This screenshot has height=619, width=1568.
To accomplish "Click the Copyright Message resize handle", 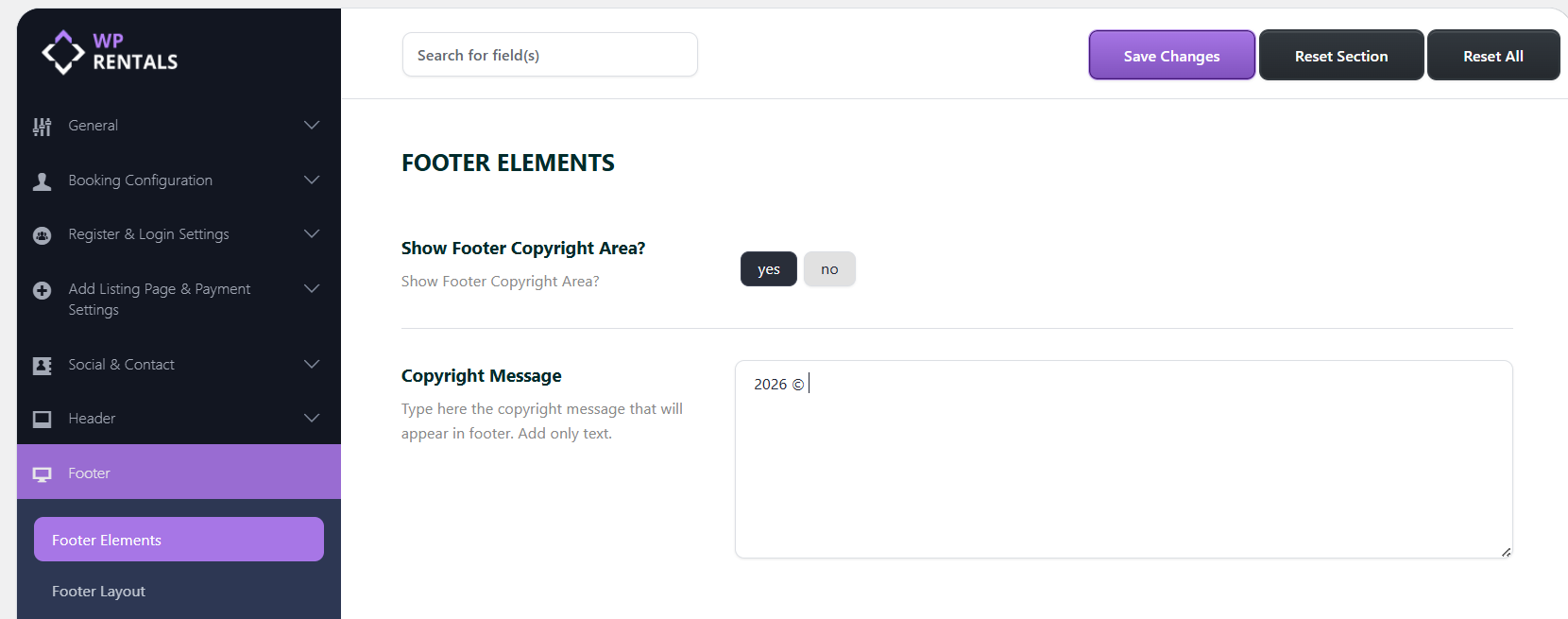I will [1506, 552].
